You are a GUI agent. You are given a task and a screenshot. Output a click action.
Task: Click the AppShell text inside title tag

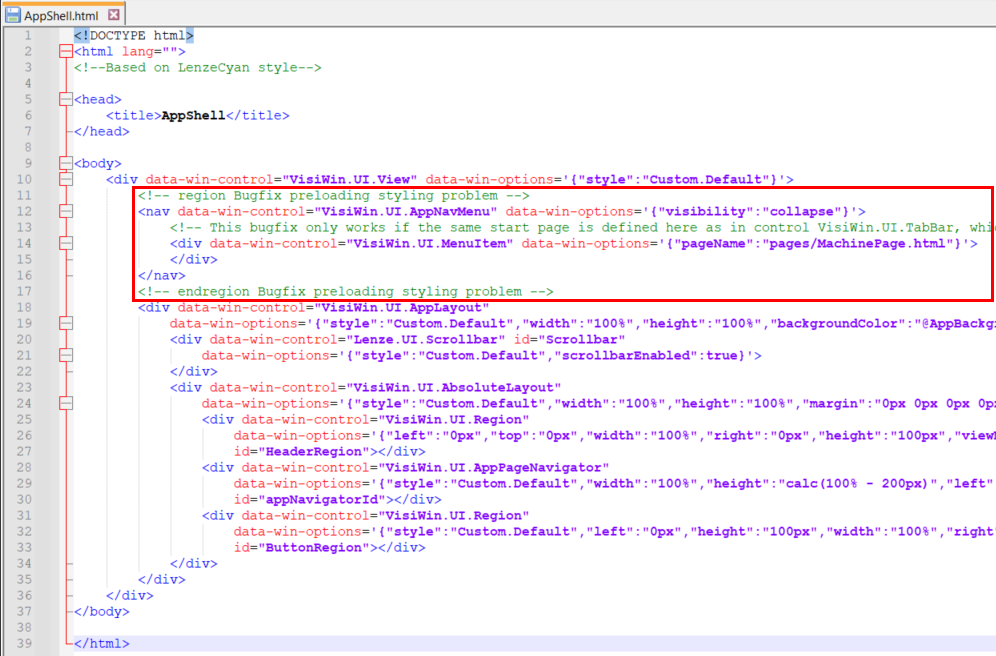tap(193, 116)
